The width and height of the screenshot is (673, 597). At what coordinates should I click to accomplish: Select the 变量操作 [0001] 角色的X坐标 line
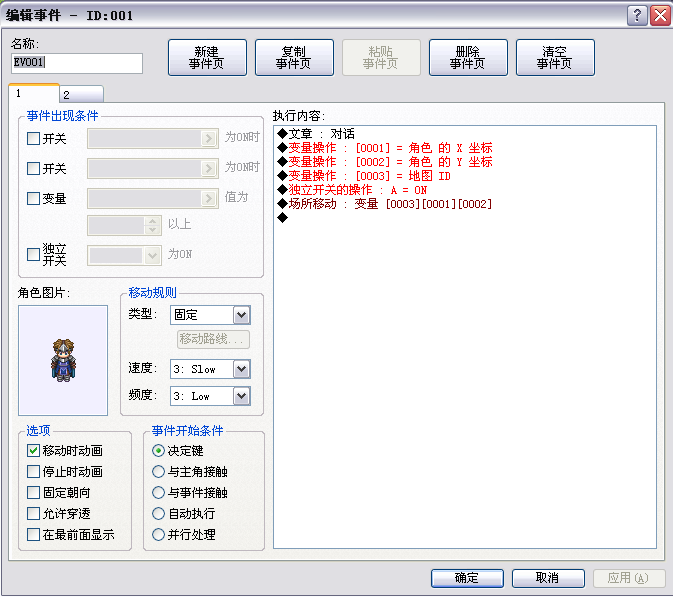[385, 148]
